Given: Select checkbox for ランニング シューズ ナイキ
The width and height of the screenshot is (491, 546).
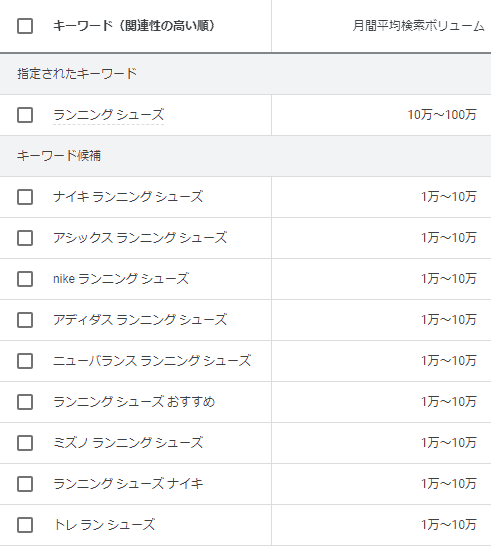Looking at the screenshot, I should 25,484.
